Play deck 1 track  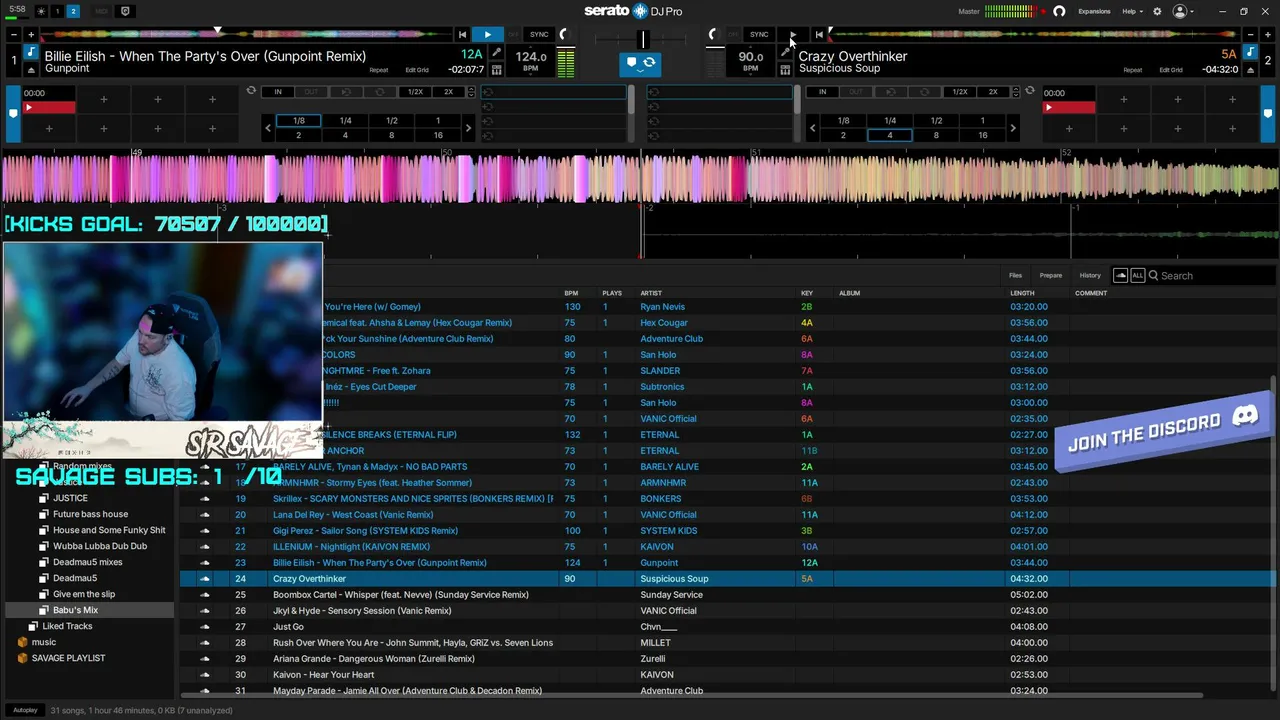pyautogui.click(x=487, y=35)
